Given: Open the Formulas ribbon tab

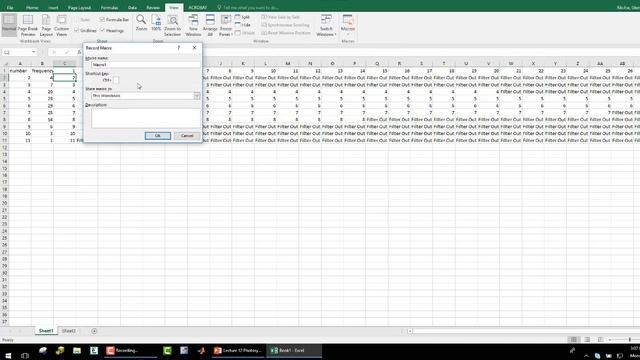Looking at the screenshot, I should click(109, 8).
